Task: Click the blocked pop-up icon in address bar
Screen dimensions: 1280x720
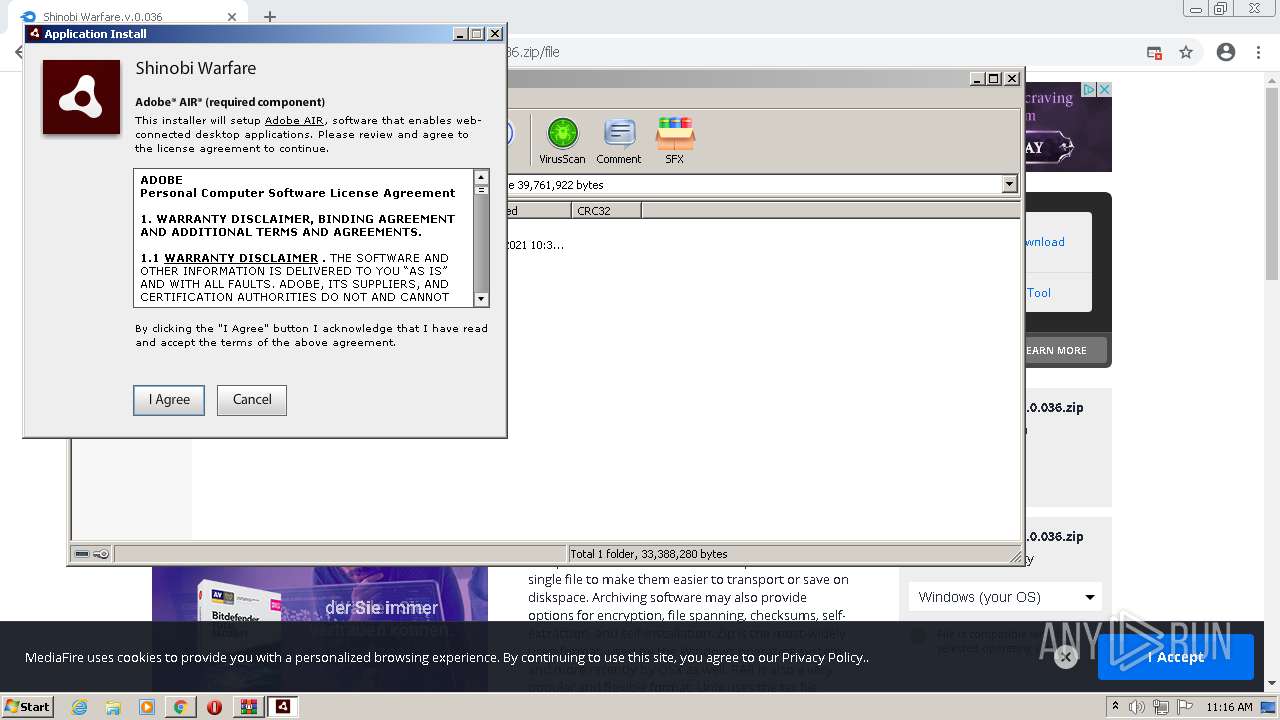Action: pyautogui.click(x=1154, y=52)
